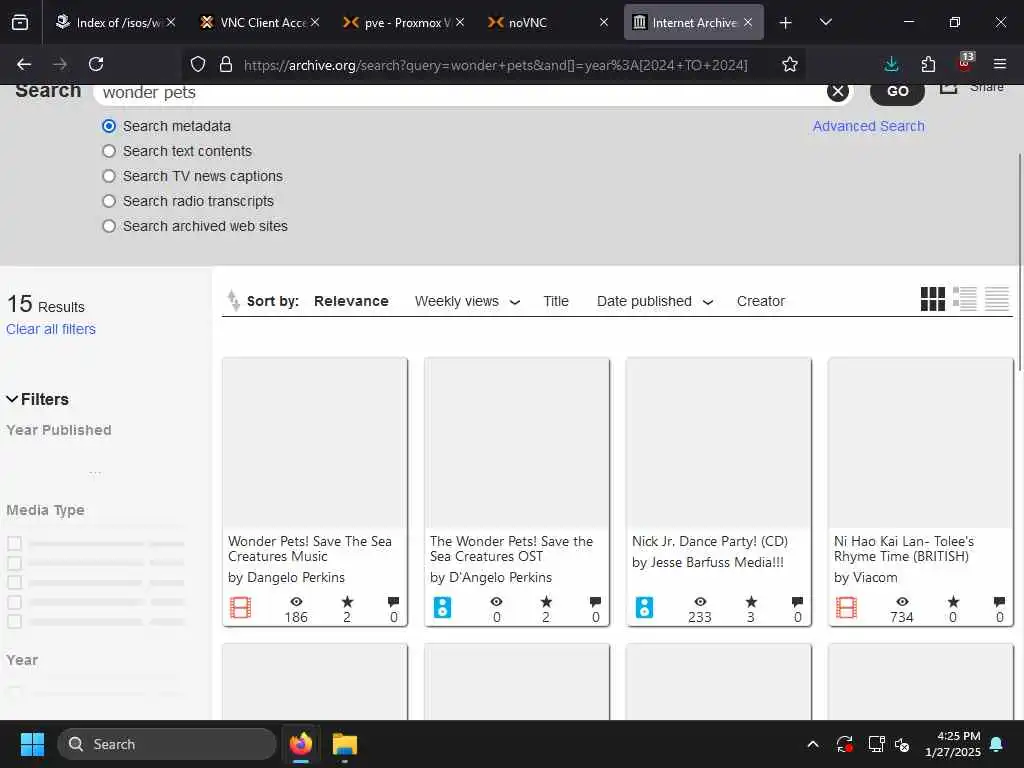Close the Internet Archive tab
The image size is (1024, 768).
(x=748, y=22)
